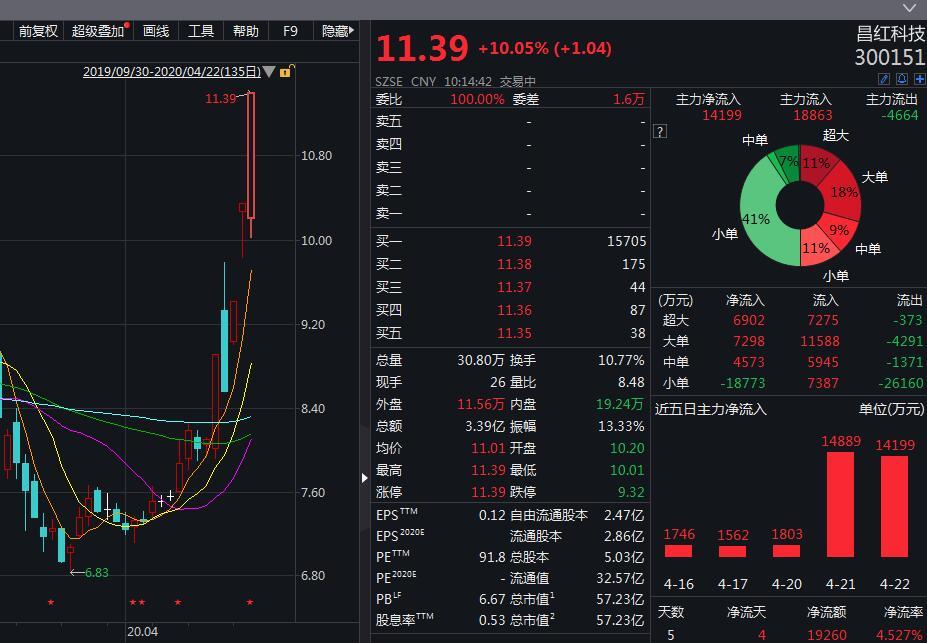Viewport: 927px width, 643px height.
Task: Open stock memo with the pen icon
Action: 883,79
